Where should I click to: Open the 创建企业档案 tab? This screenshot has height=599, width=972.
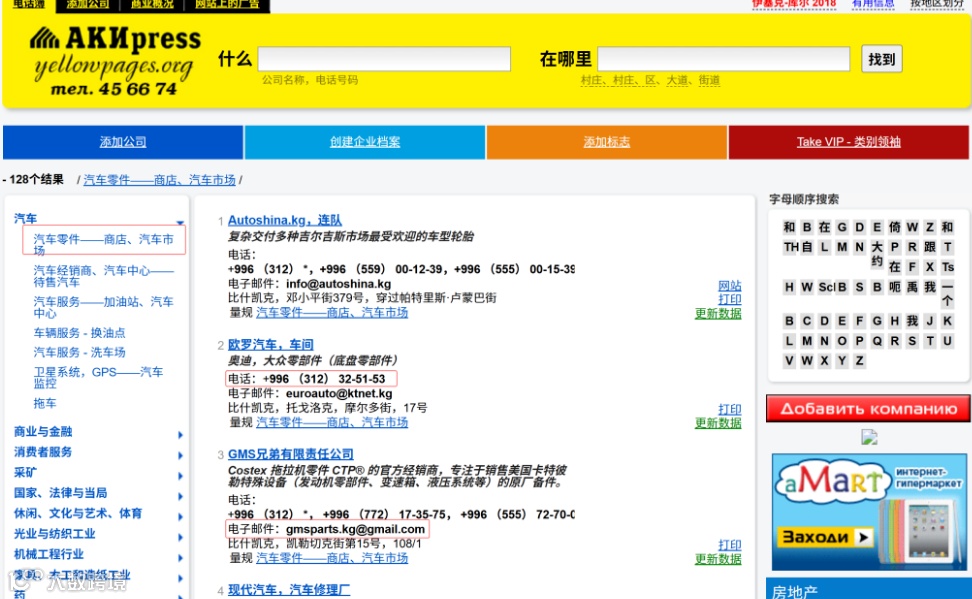364,142
